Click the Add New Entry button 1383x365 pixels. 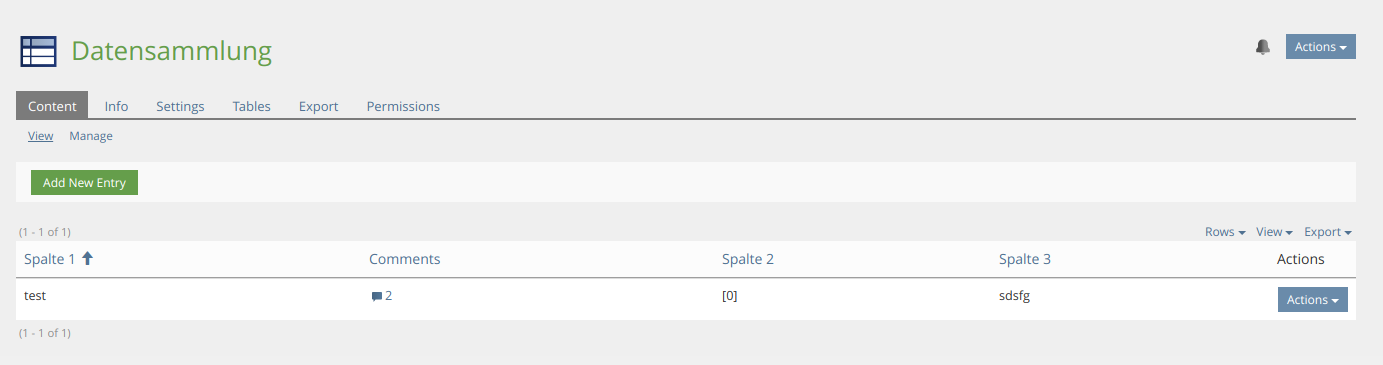[x=84, y=183]
